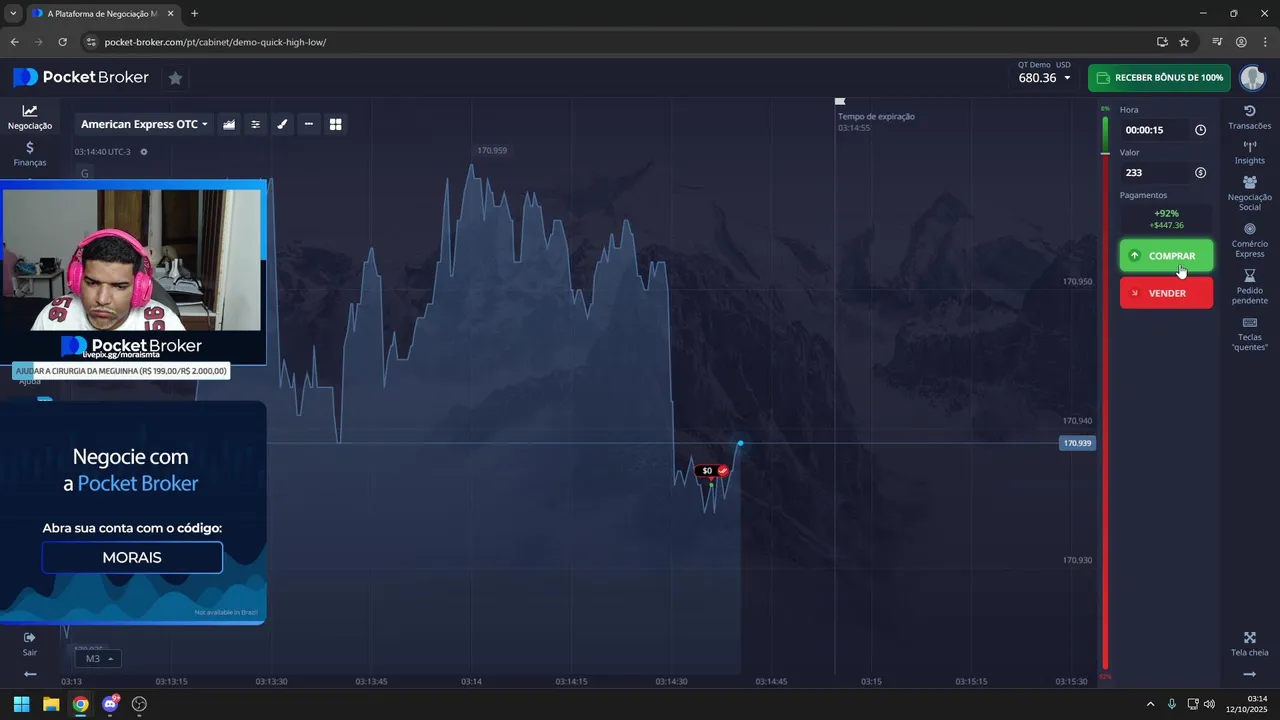The height and width of the screenshot is (720, 1280).
Task: Open Windows Start menu
Action: point(21,704)
